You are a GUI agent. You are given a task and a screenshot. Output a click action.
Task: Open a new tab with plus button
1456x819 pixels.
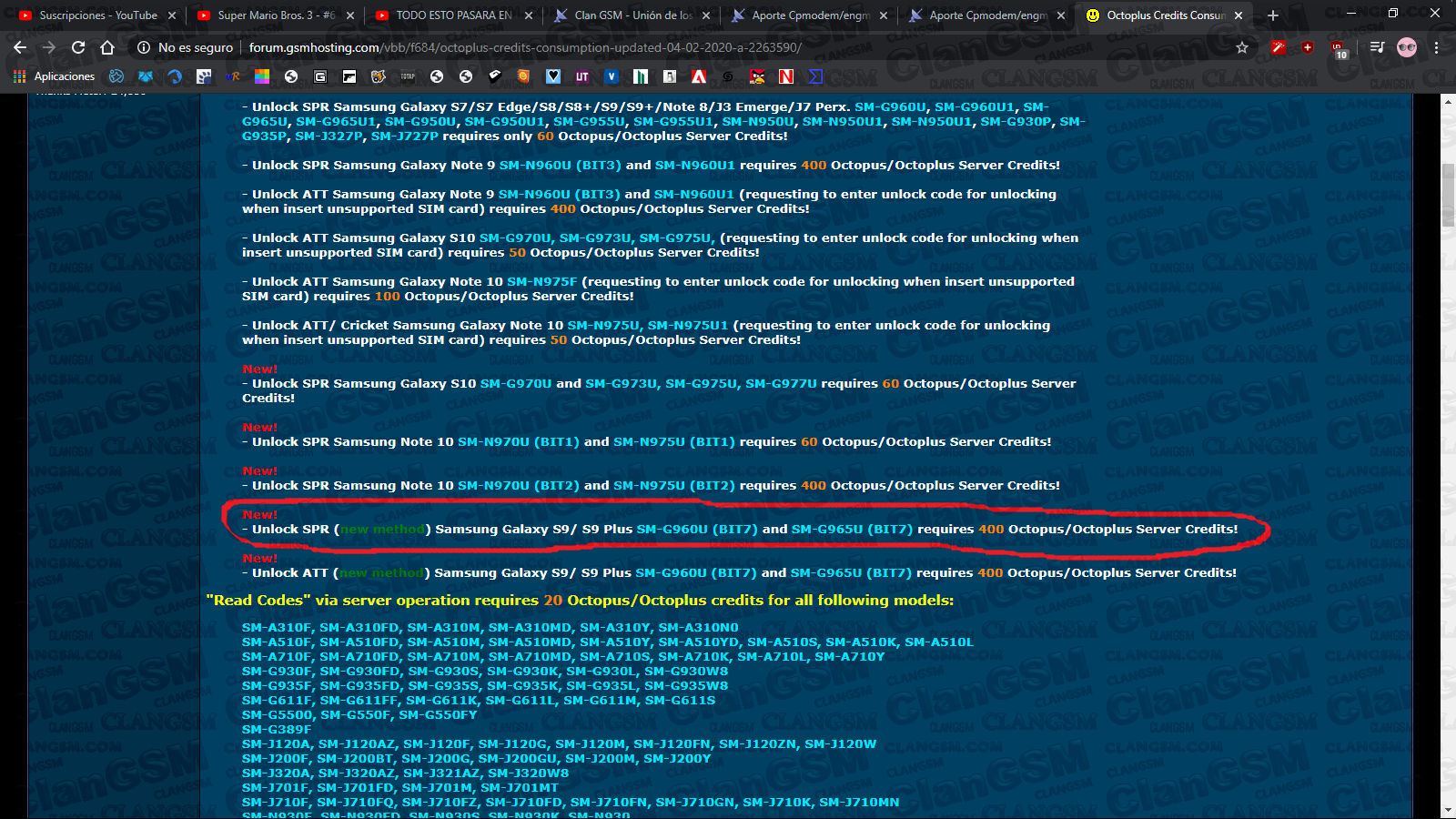coord(1273,15)
